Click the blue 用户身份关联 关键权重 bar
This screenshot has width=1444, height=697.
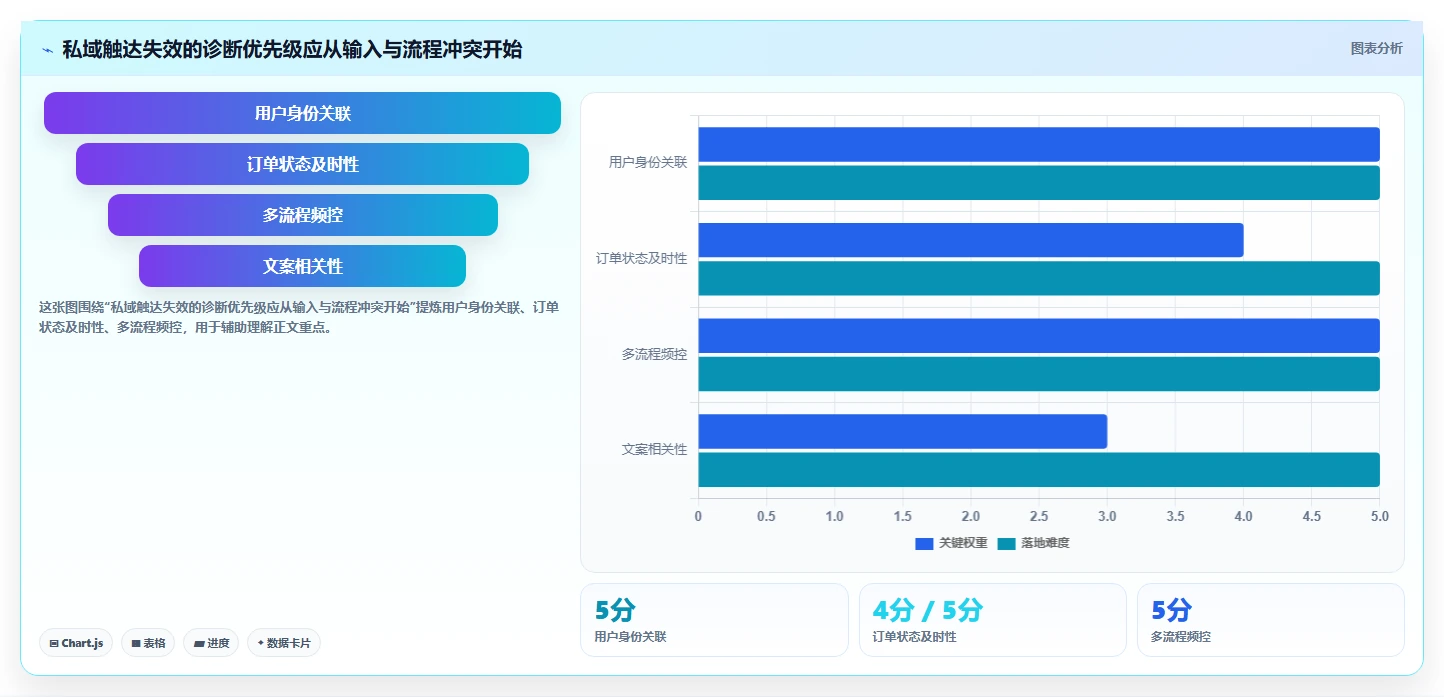click(1039, 144)
